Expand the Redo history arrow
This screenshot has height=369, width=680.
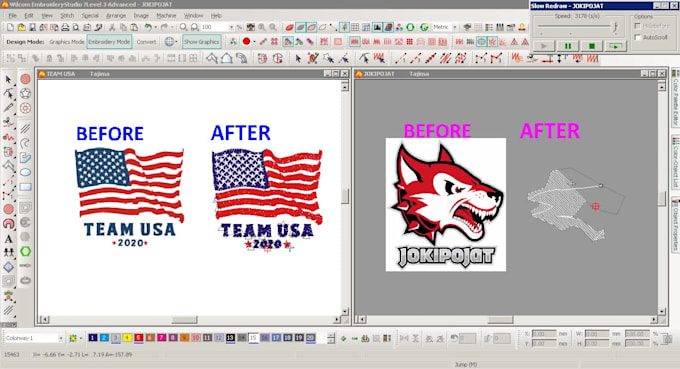(x=172, y=27)
